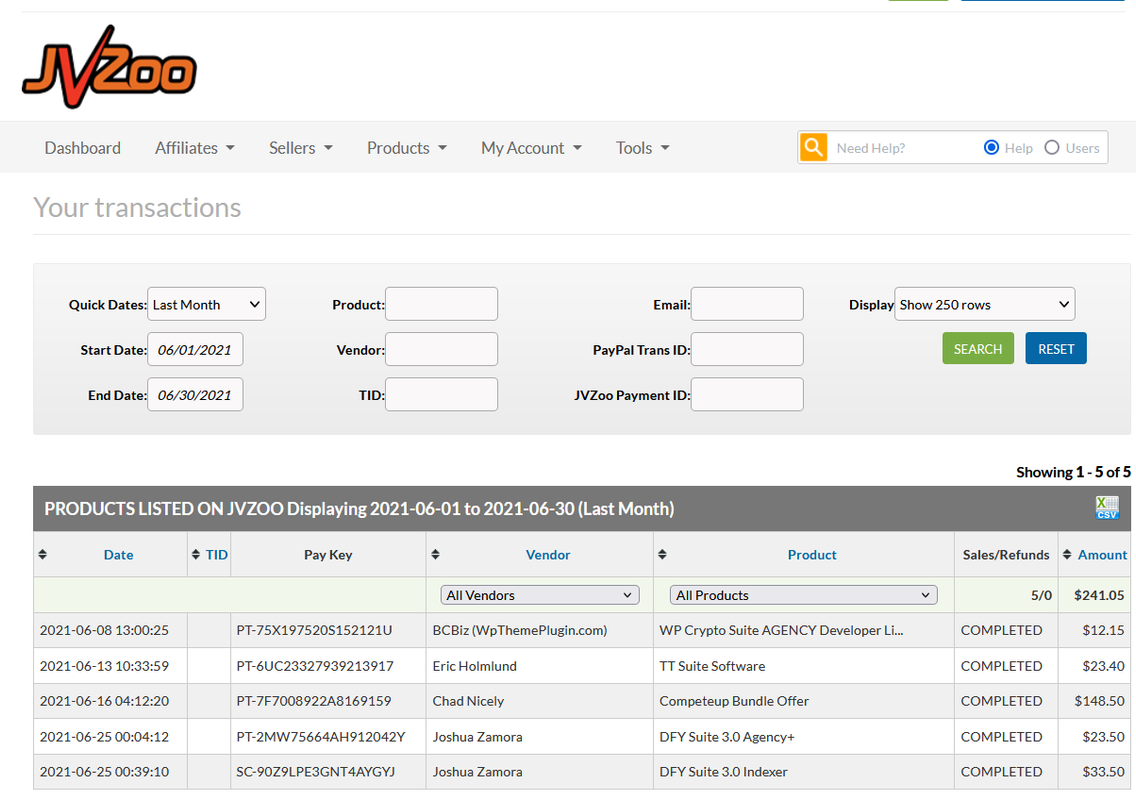Click vendor BCBiz (WpThemePlugin.com)
Viewport: 1136px width, 800px height.
point(519,630)
